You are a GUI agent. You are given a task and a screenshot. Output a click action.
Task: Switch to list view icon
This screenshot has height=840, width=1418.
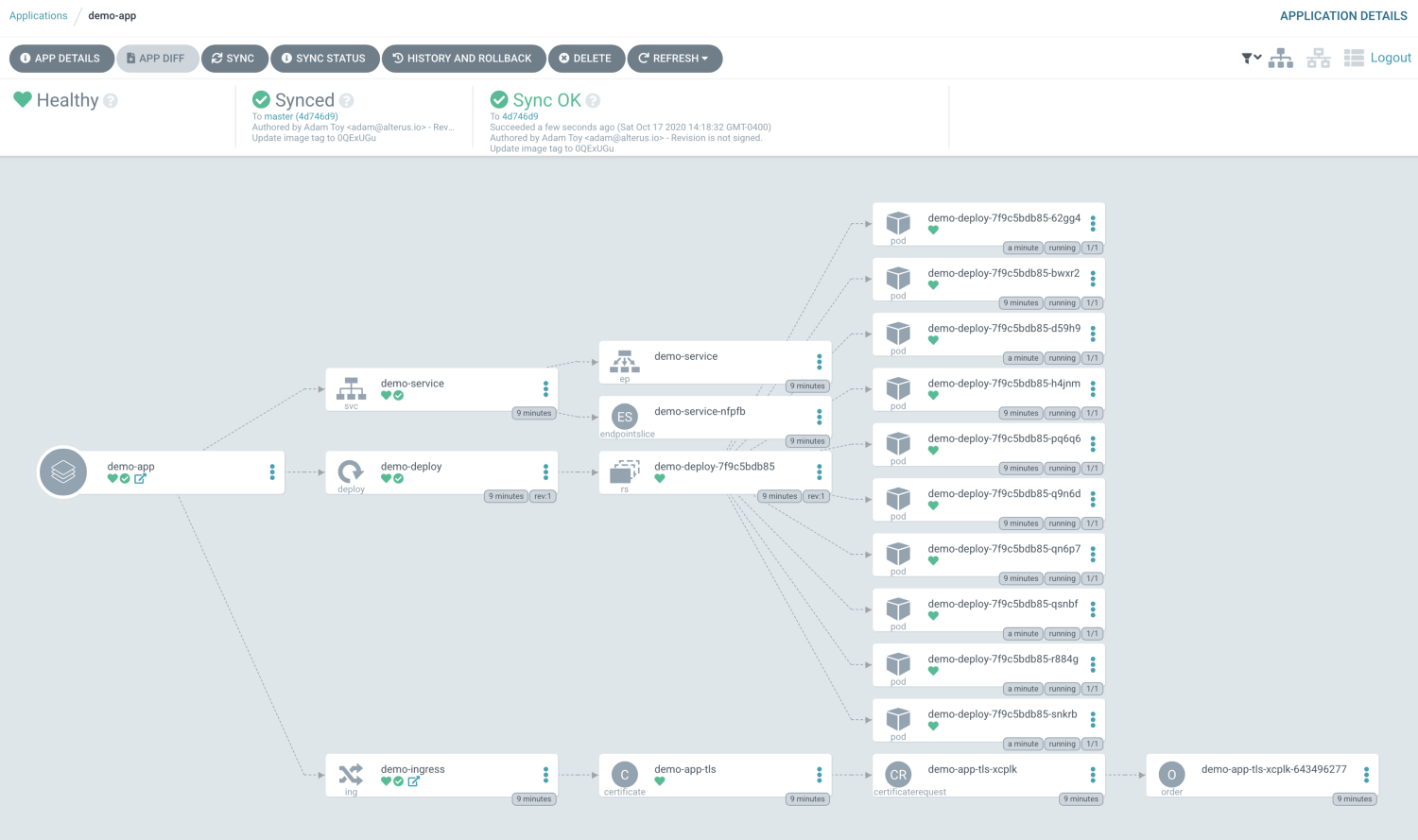click(1354, 59)
